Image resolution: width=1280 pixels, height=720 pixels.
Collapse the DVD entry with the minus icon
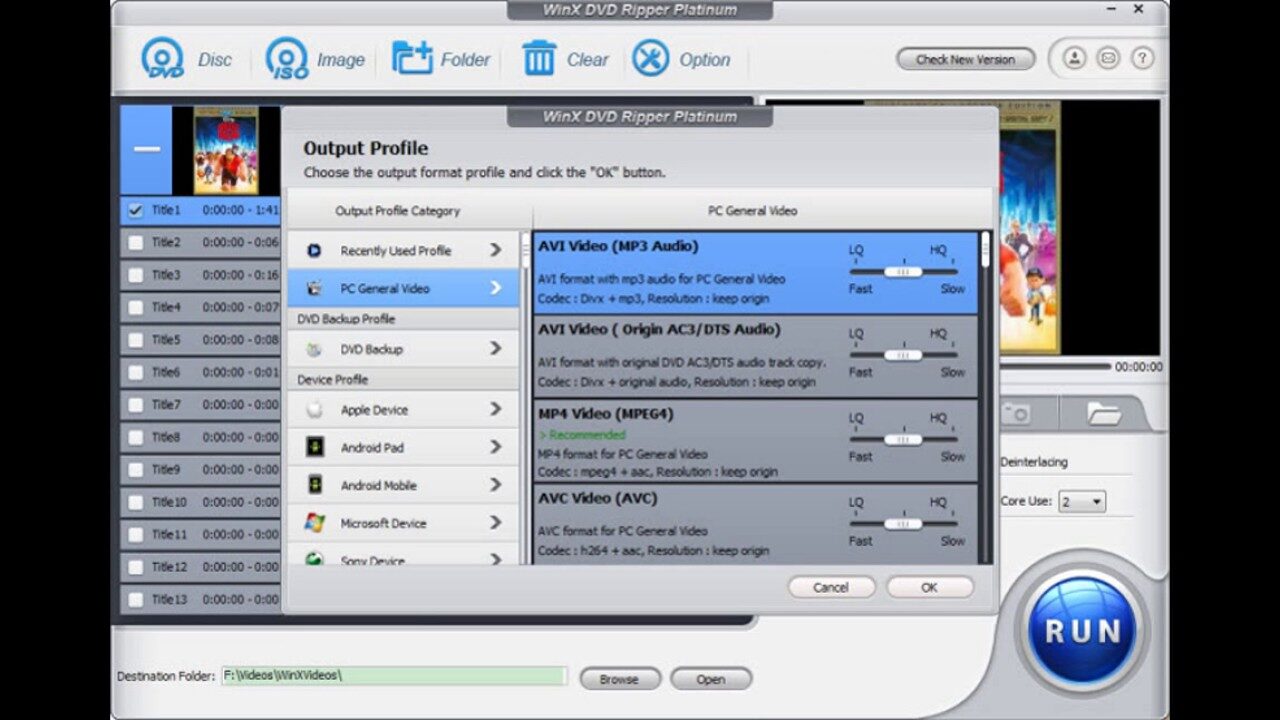pyautogui.click(x=146, y=149)
